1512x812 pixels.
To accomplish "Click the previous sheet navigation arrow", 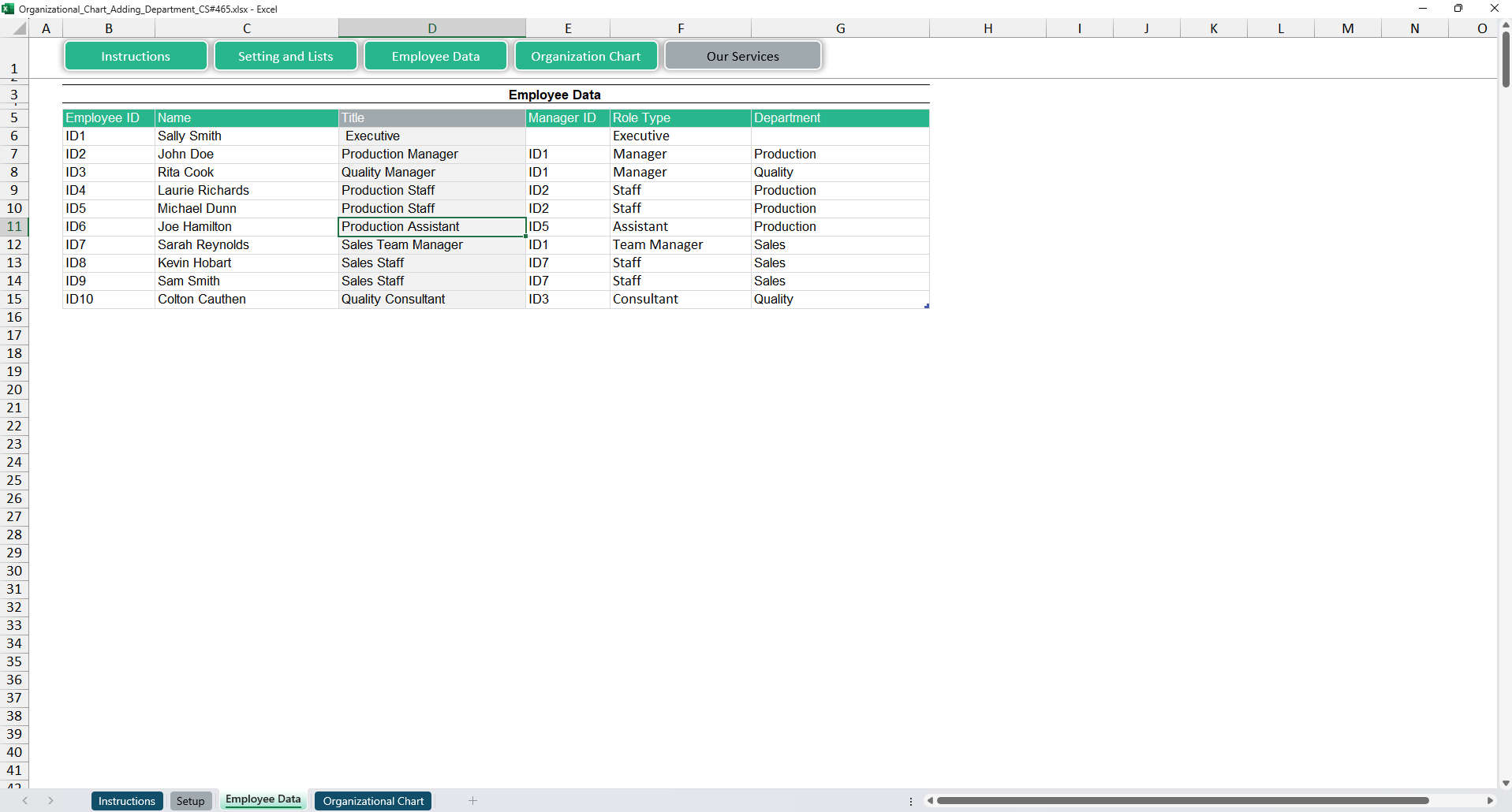I will click(x=25, y=800).
